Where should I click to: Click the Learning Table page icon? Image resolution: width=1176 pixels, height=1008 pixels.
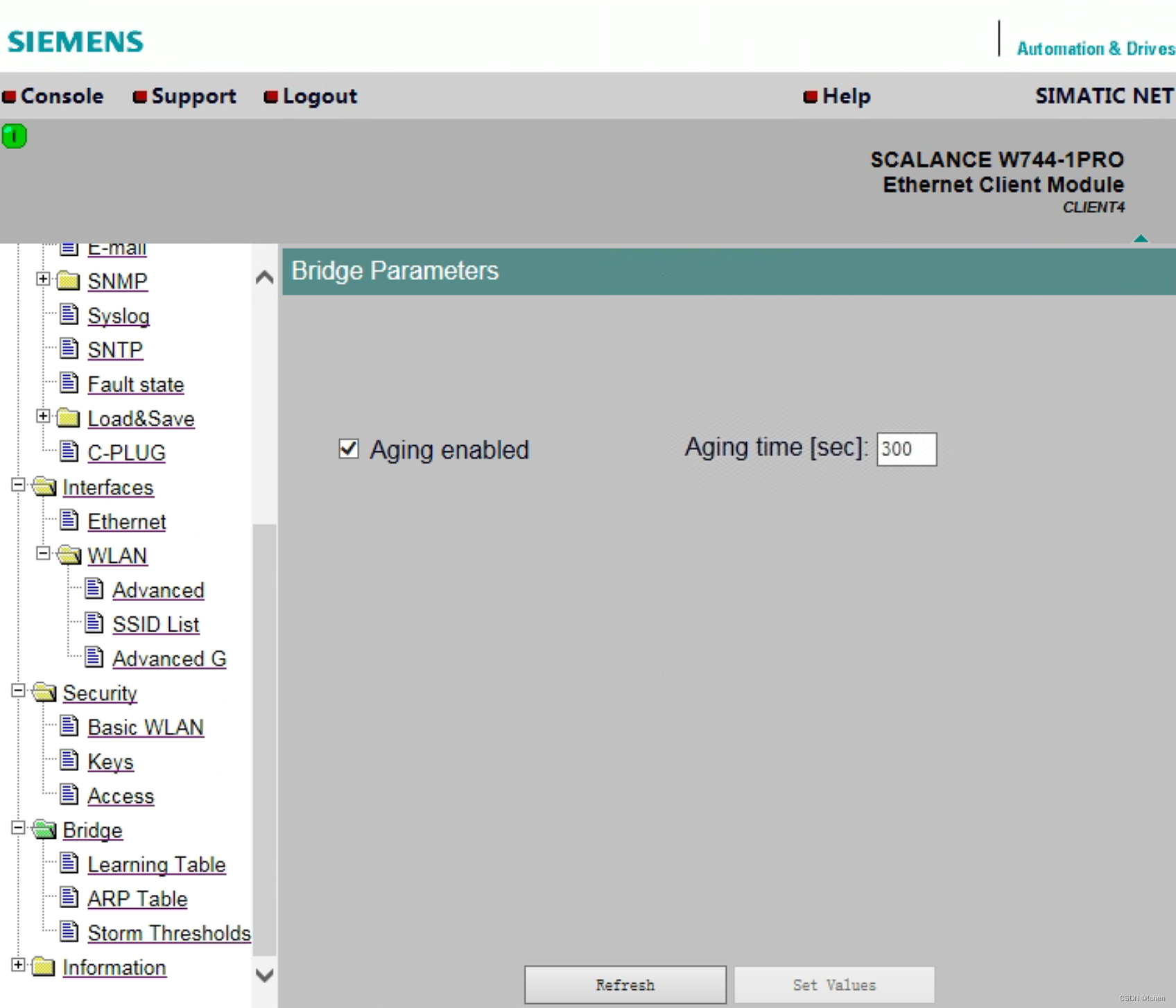coord(69,863)
